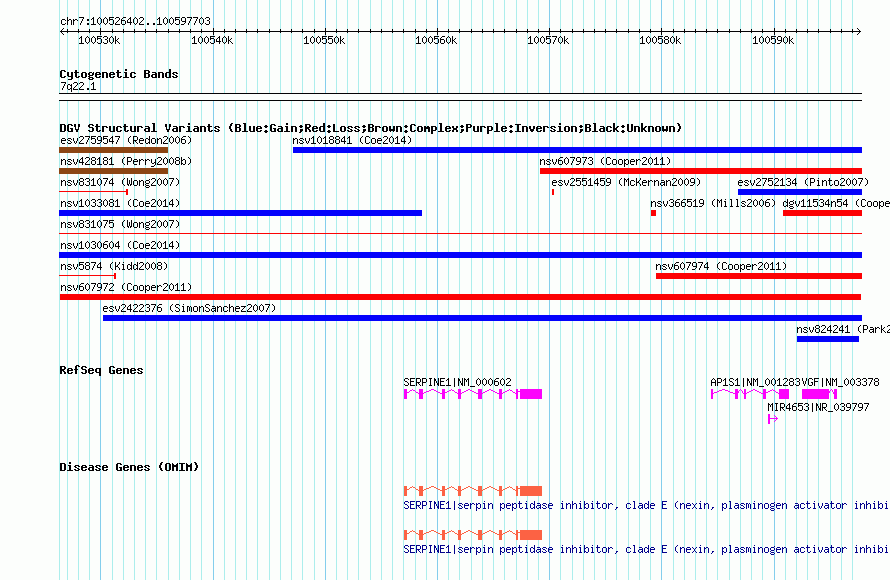The width and height of the screenshot is (890, 580).
Task: Select MIR4653|NR_039797 label
Action: (818, 407)
